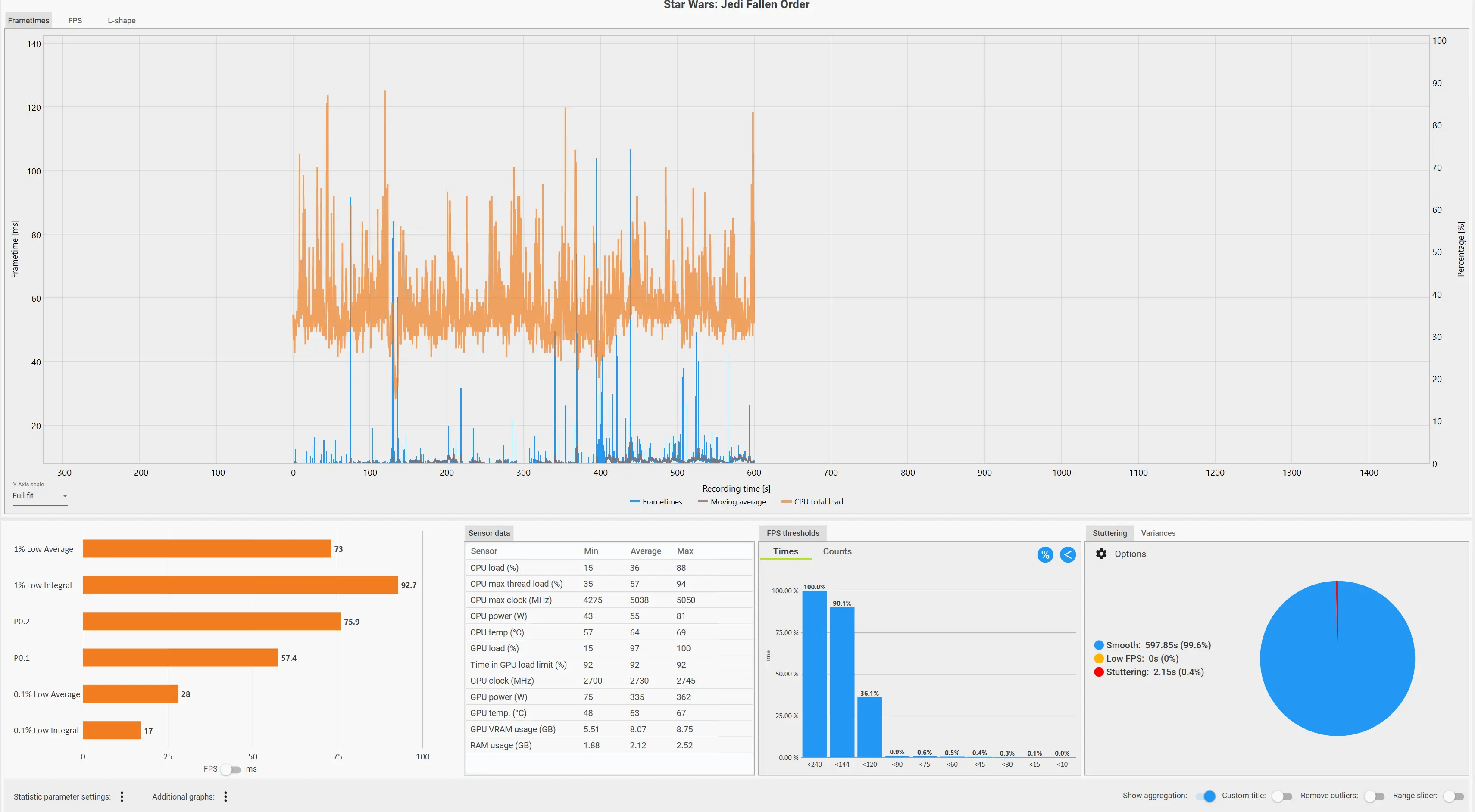Select the RAM usage (GB) row

(609, 746)
